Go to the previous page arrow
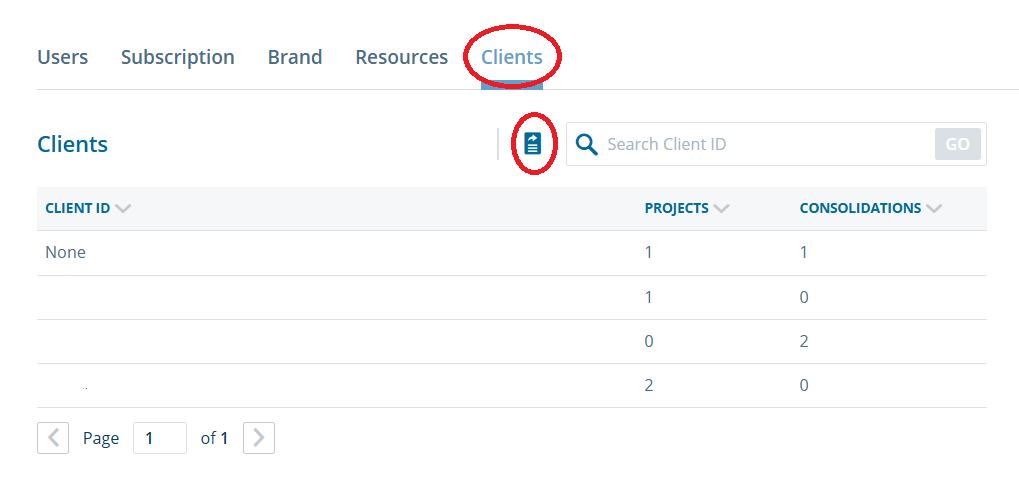This screenshot has width=1019, height=487. tap(53, 438)
